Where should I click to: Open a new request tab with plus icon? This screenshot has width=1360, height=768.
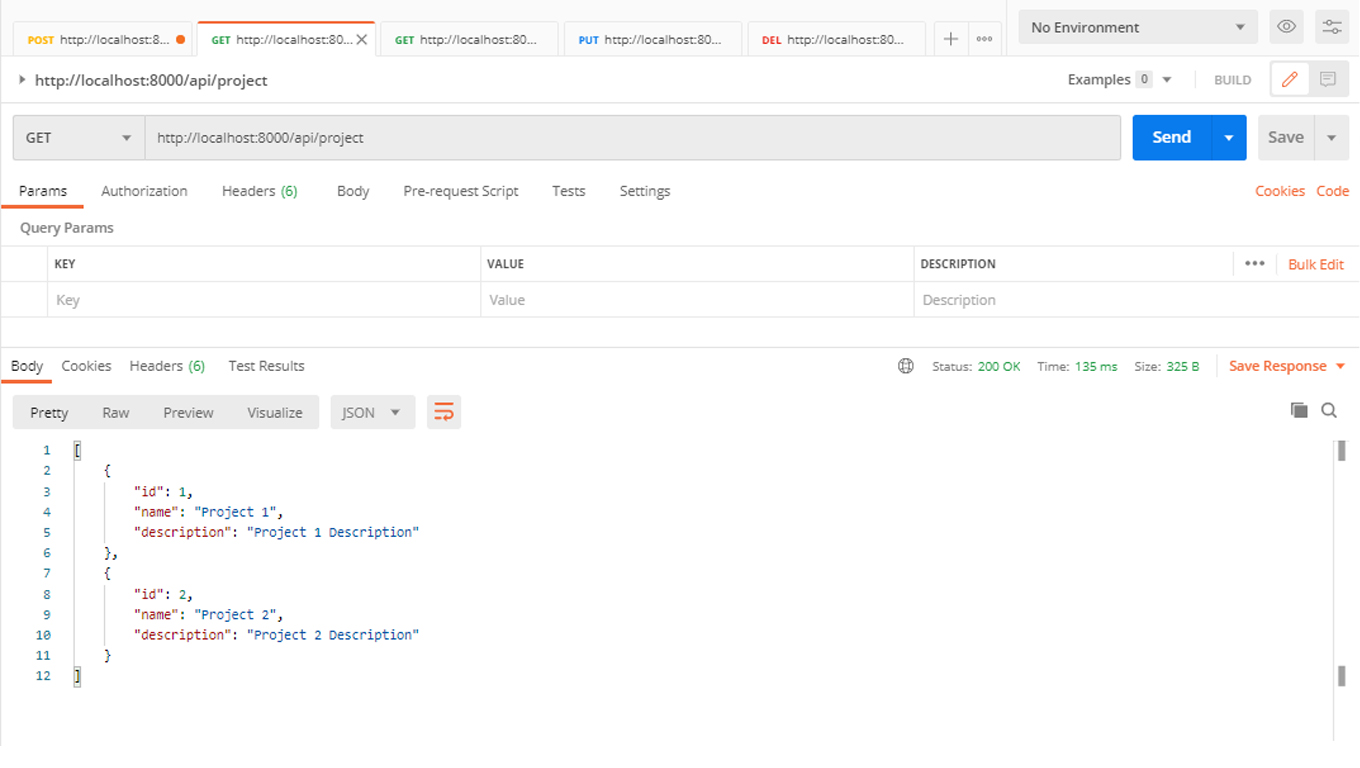950,39
